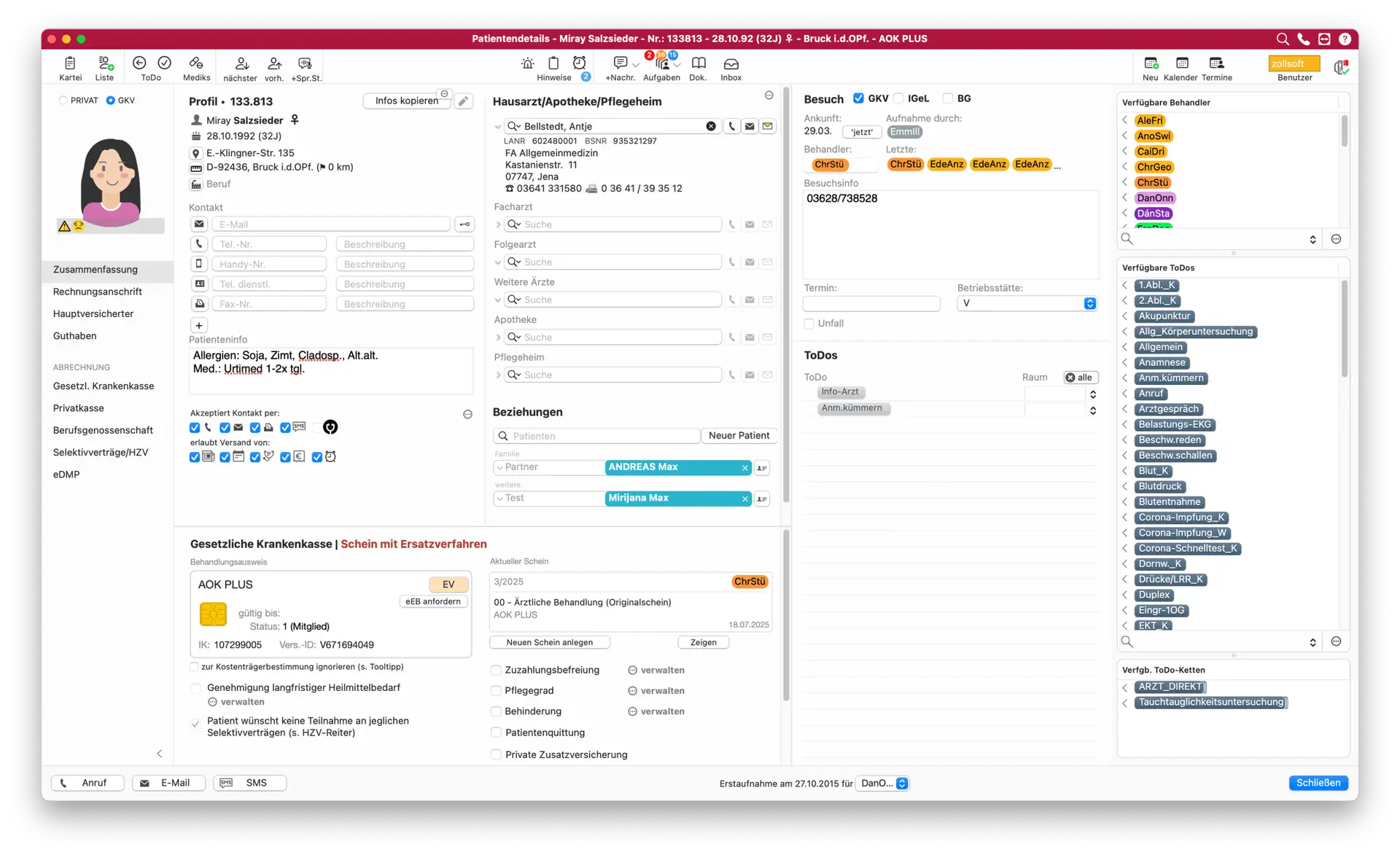This screenshot has width=1400, height=855.
Task: Open the Betriebsstätte dropdown
Action: click(1027, 303)
